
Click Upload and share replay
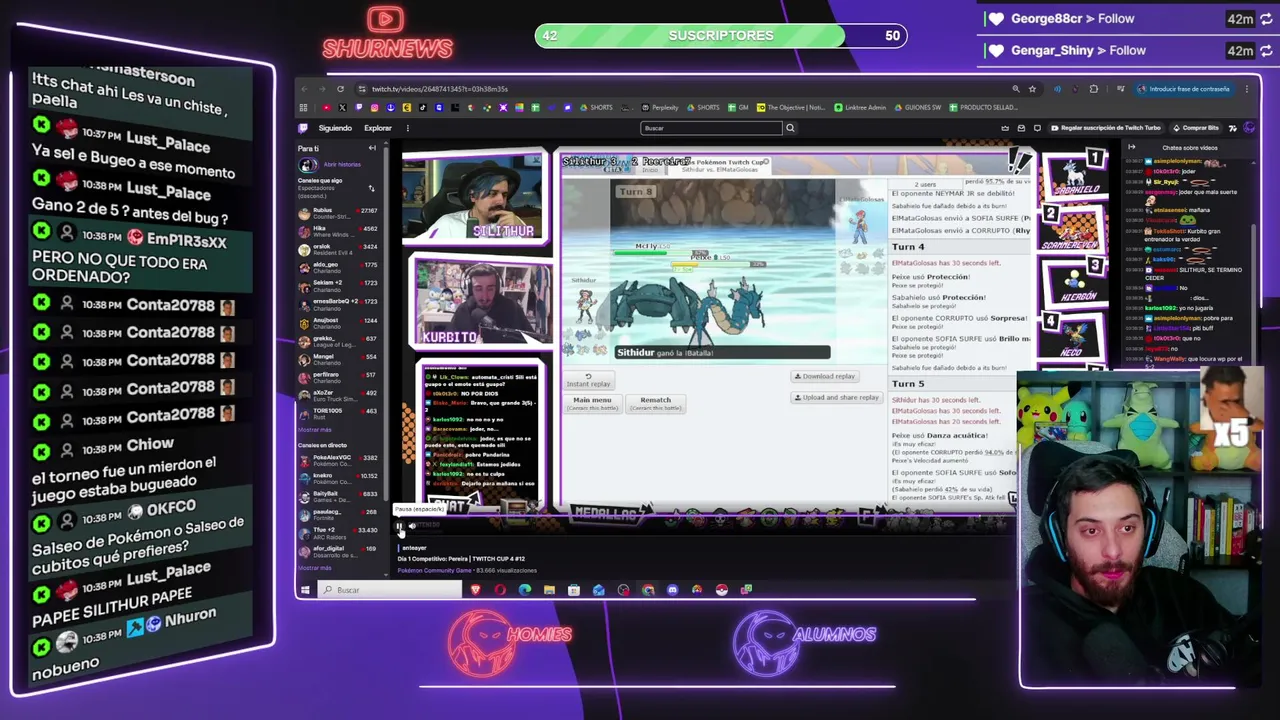(x=837, y=397)
